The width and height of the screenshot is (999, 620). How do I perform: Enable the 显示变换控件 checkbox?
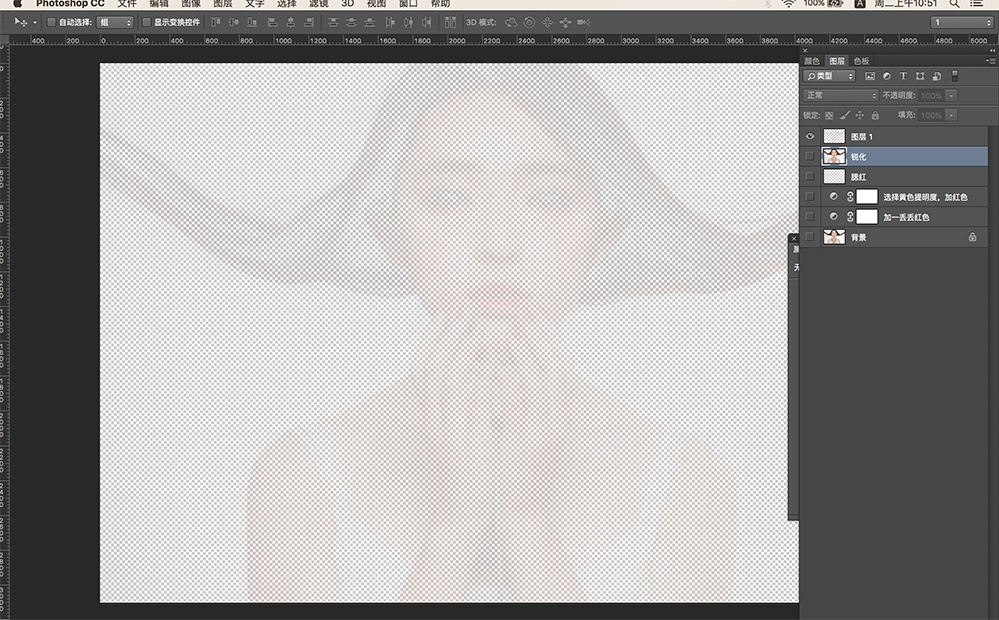(x=146, y=22)
